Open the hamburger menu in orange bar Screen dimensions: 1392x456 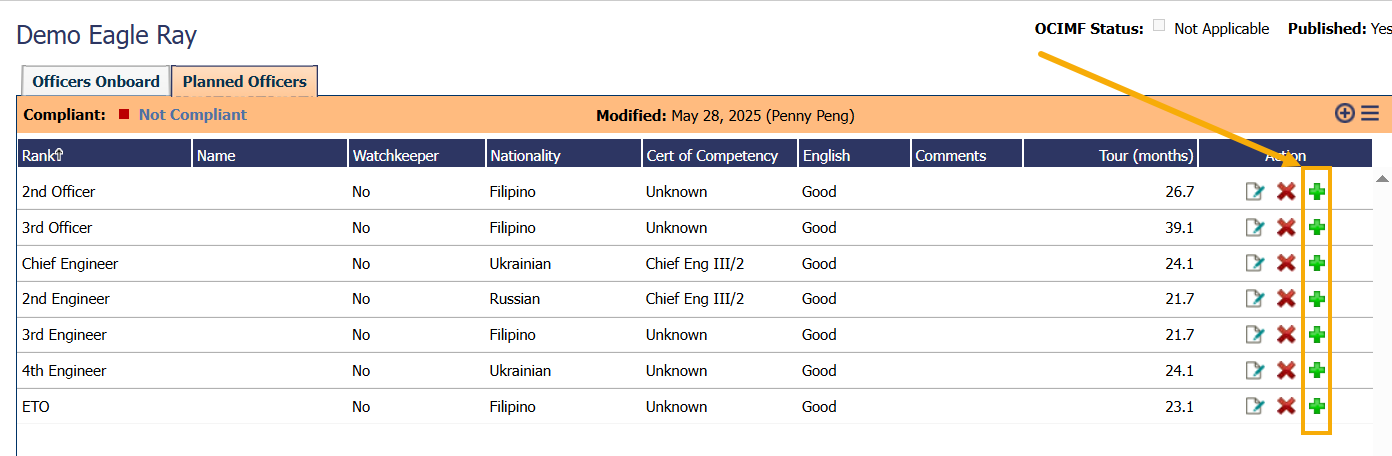click(x=1369, y=114)
